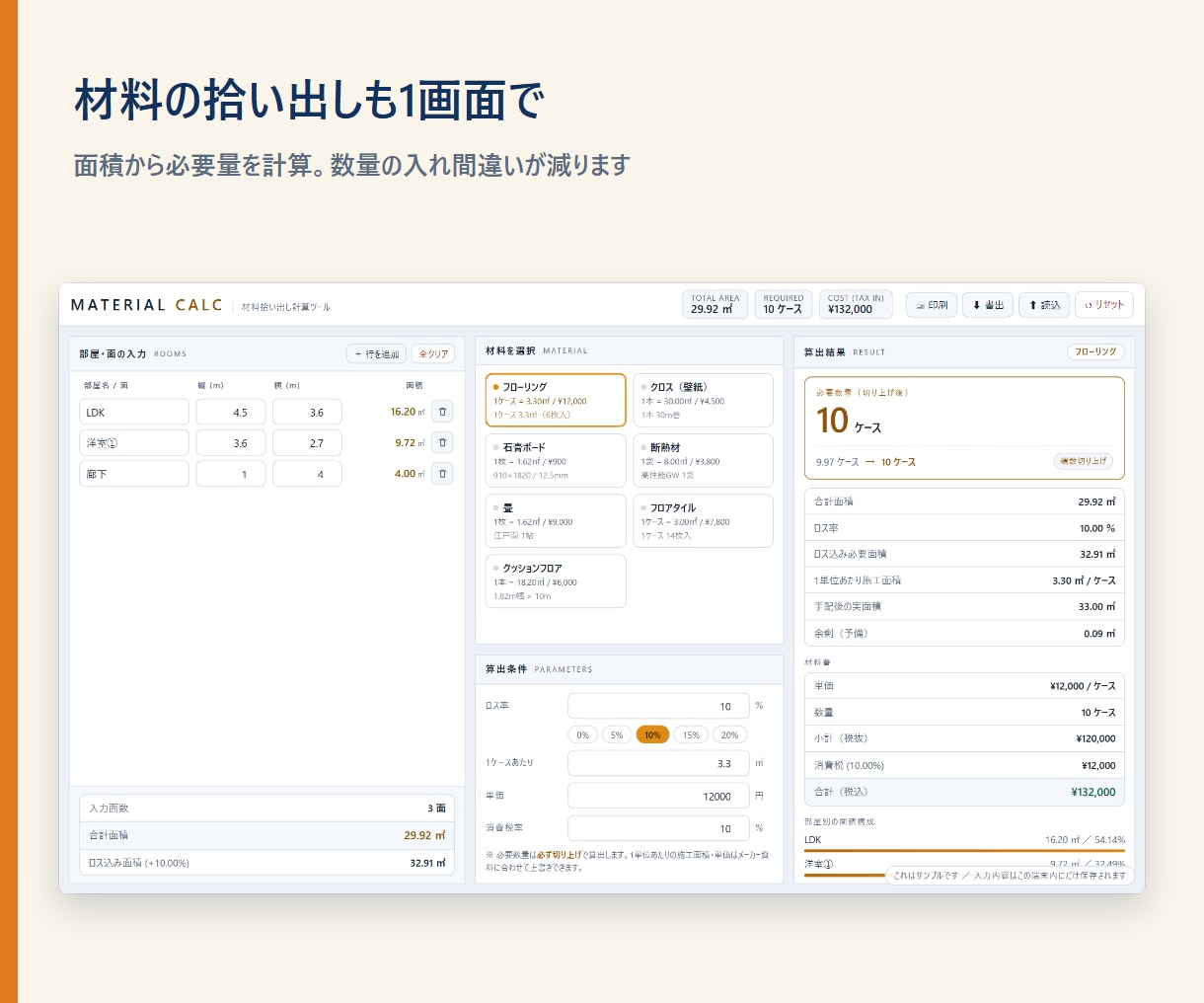Viewport: 1204px width, 1003px height.
Task: Select the 断熱材 material card
Action: (x=703, y=460)
